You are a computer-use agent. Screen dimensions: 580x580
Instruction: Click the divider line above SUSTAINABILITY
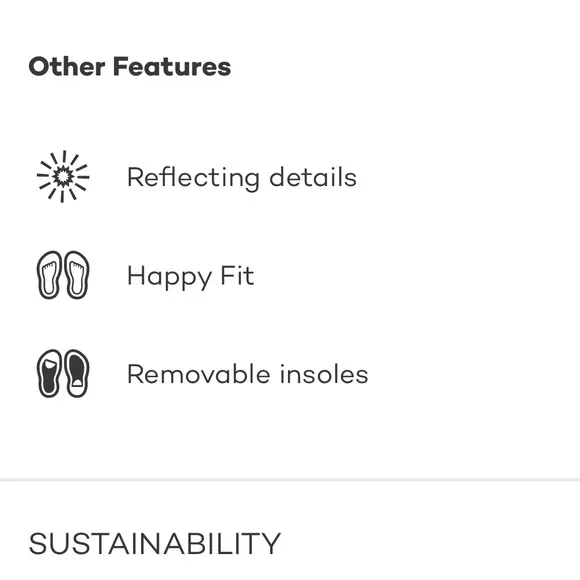(290, 479)
